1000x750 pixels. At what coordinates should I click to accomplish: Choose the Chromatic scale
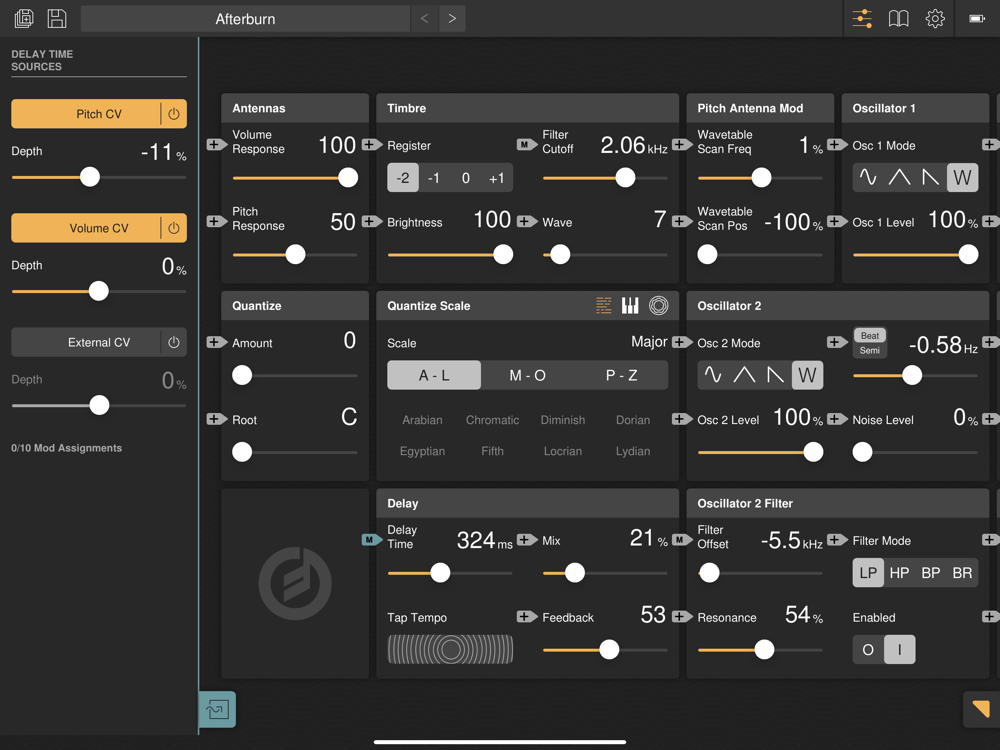pos(492,420)
